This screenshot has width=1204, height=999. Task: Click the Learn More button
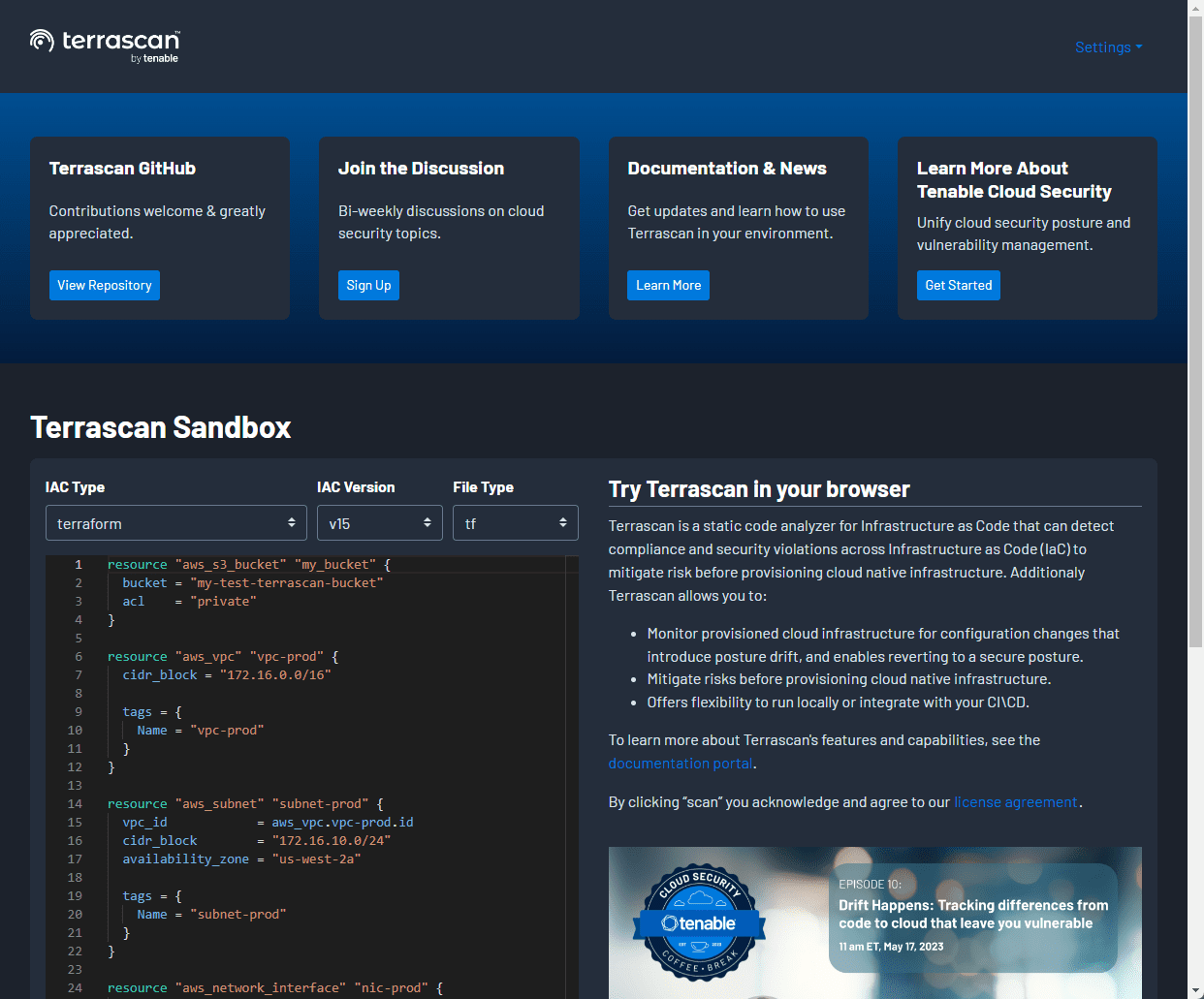click(668, 285)
